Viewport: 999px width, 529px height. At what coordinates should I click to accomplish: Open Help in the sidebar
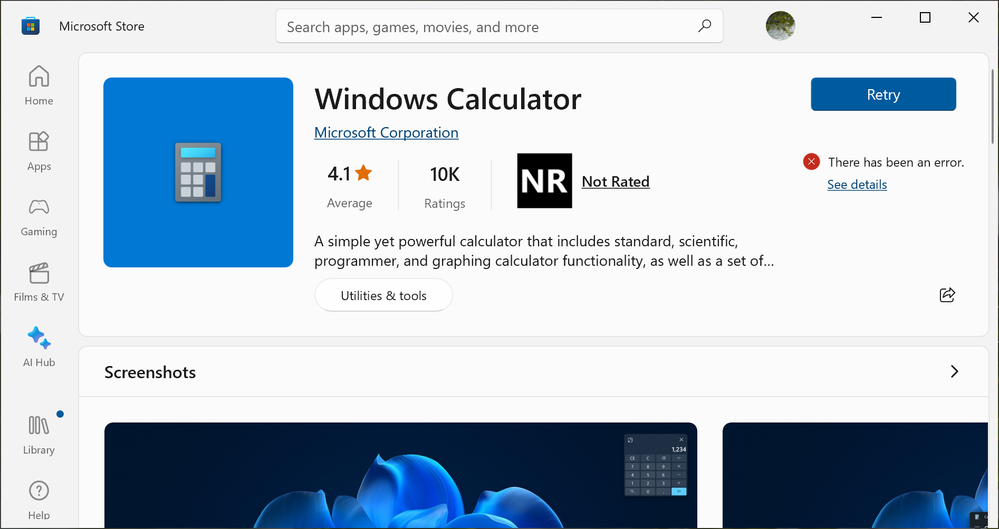pyautogui.click(x=39, y=500)
